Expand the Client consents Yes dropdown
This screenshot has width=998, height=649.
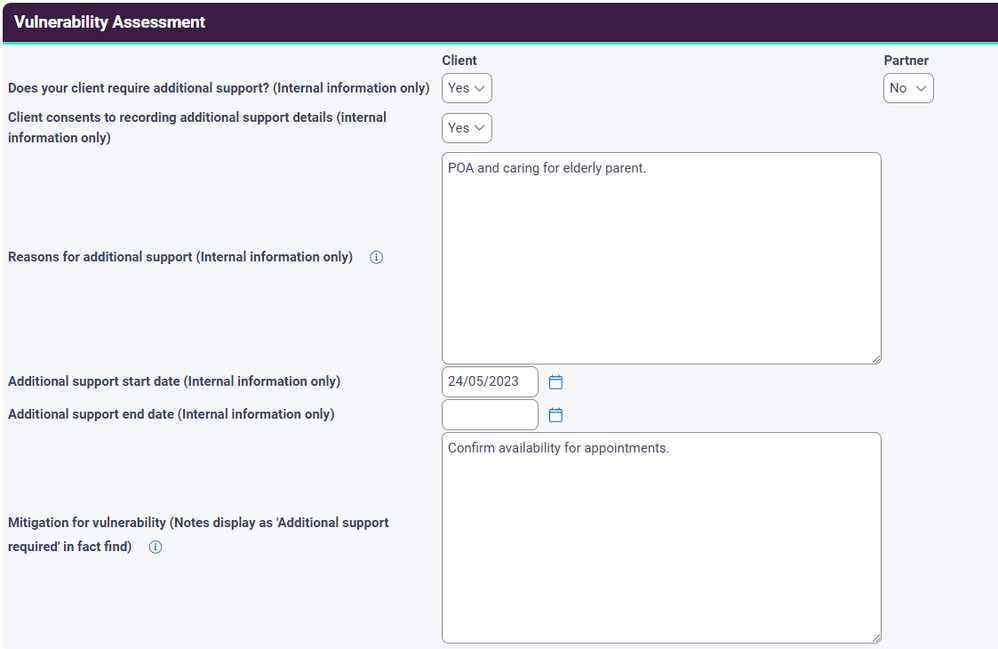click(x=467, y=128)
